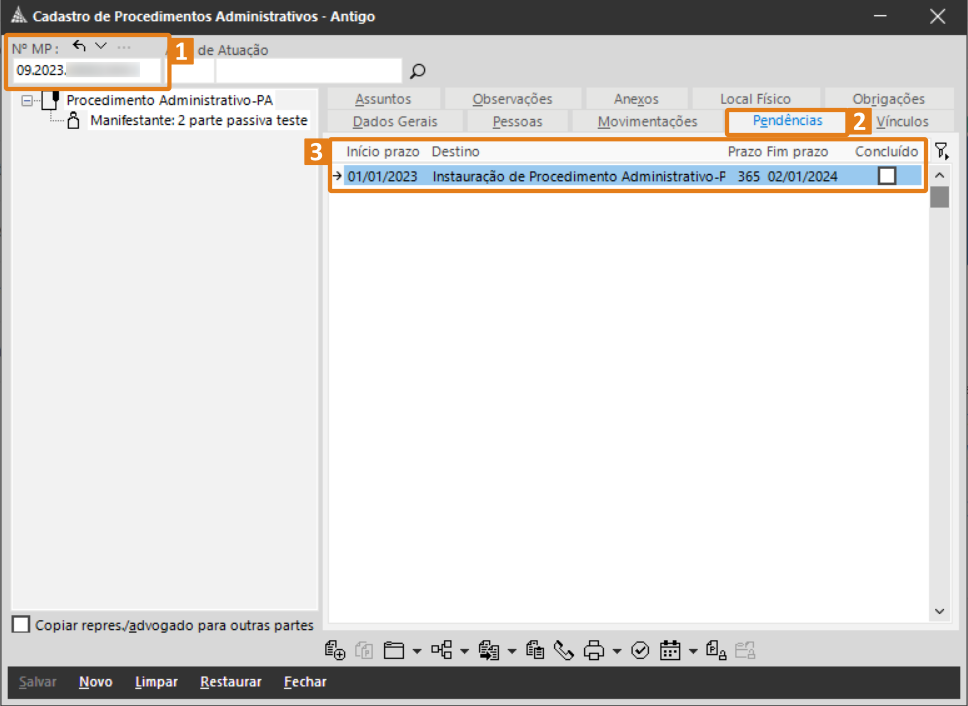The width and height of the screenshot is (968, 706).
Task: Collapse the Procedimento Administrativo-PA tree node
Action: point(27,101)
